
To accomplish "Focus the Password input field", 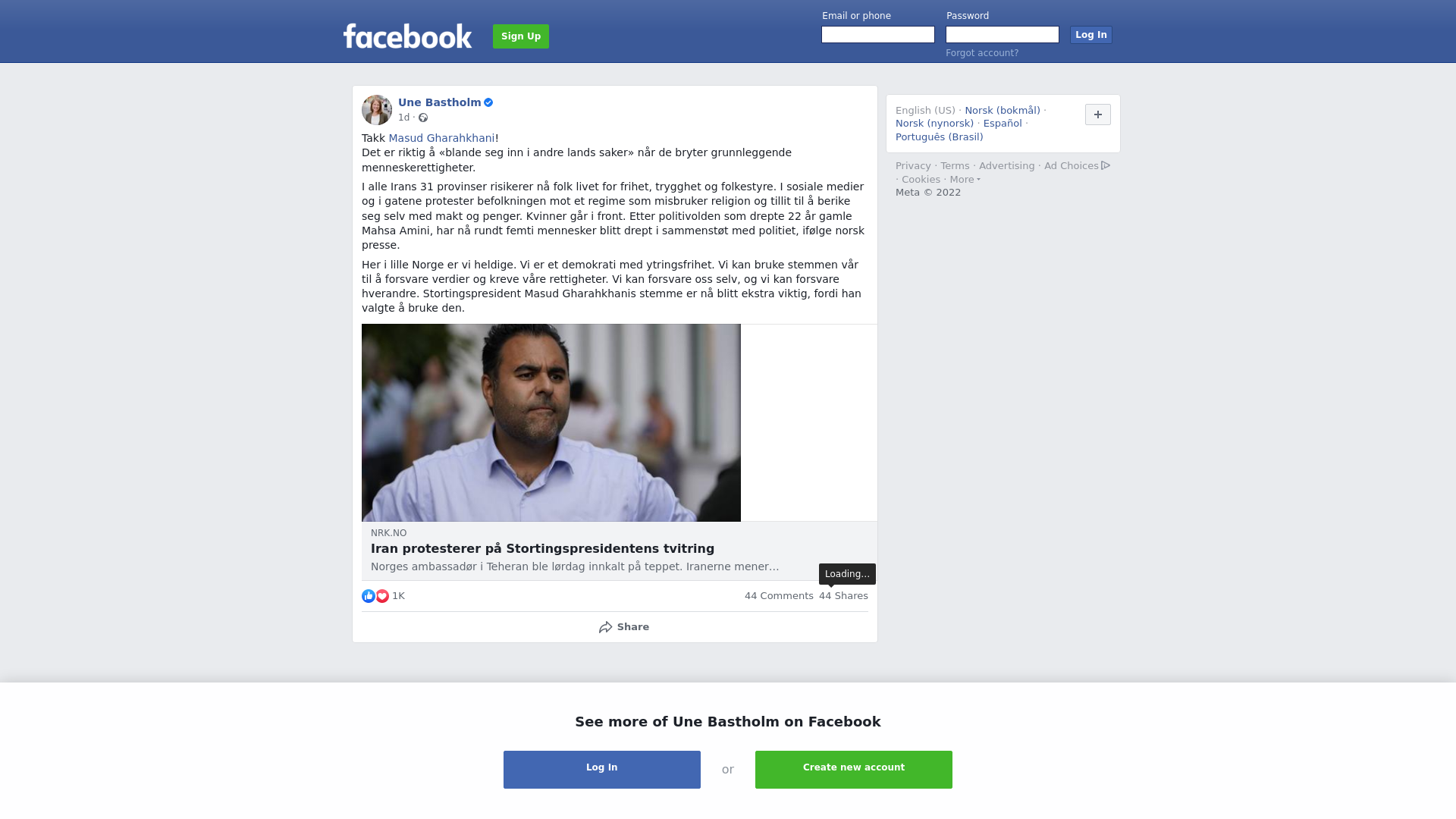I will (x=1003, y=35).
